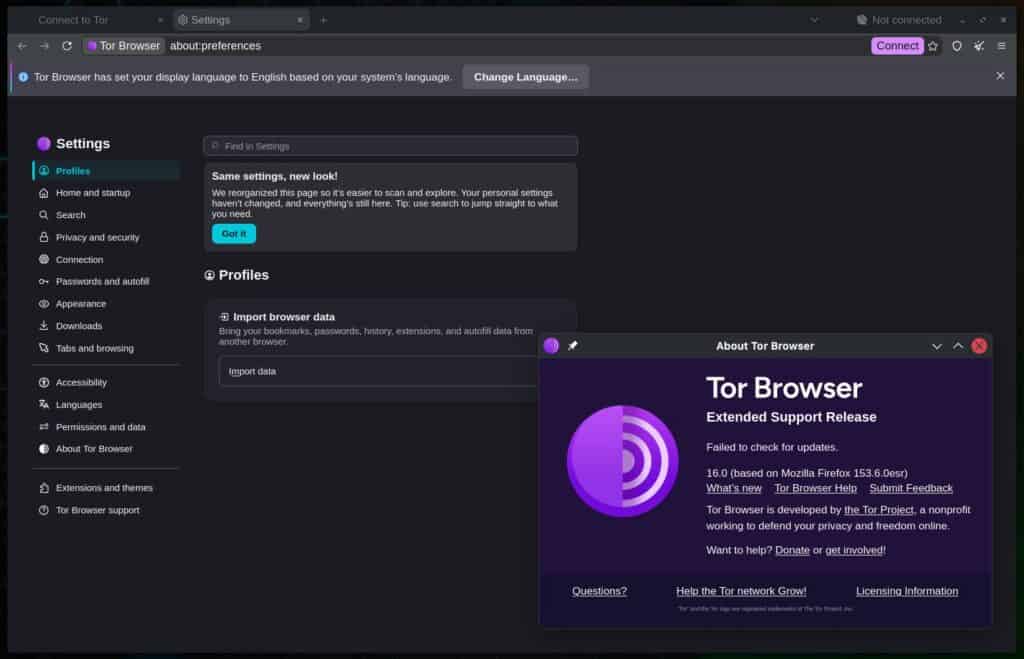Open the Profiles settings category
The width and height of the screenshot is (1024, 659).
[x=106, y=170]
